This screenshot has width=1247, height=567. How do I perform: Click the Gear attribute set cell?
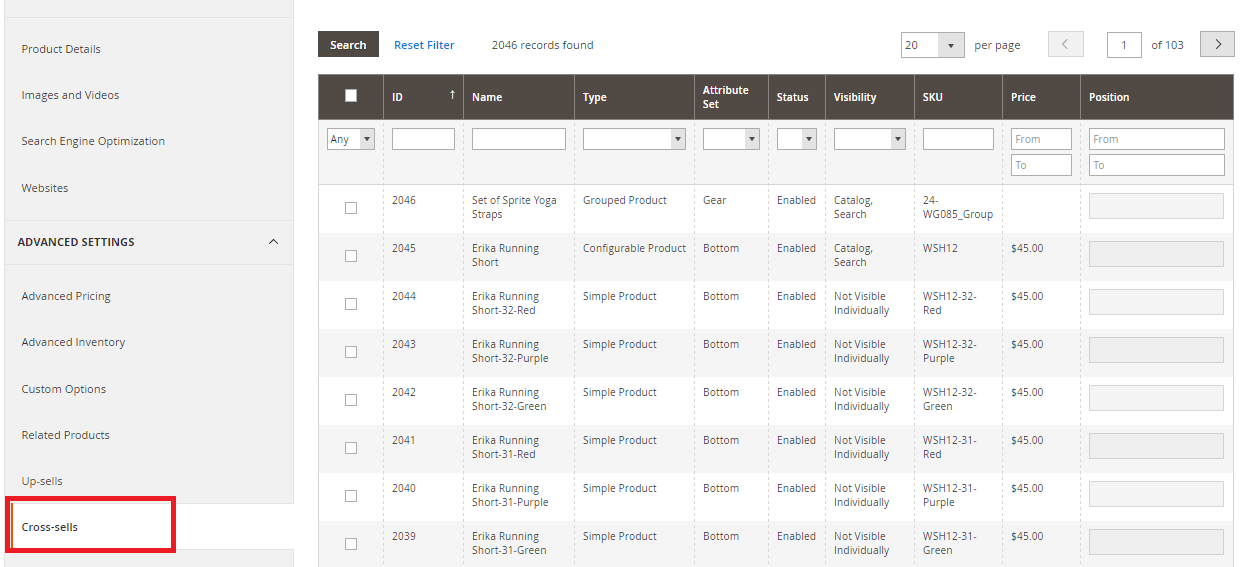tap(714, 200)
